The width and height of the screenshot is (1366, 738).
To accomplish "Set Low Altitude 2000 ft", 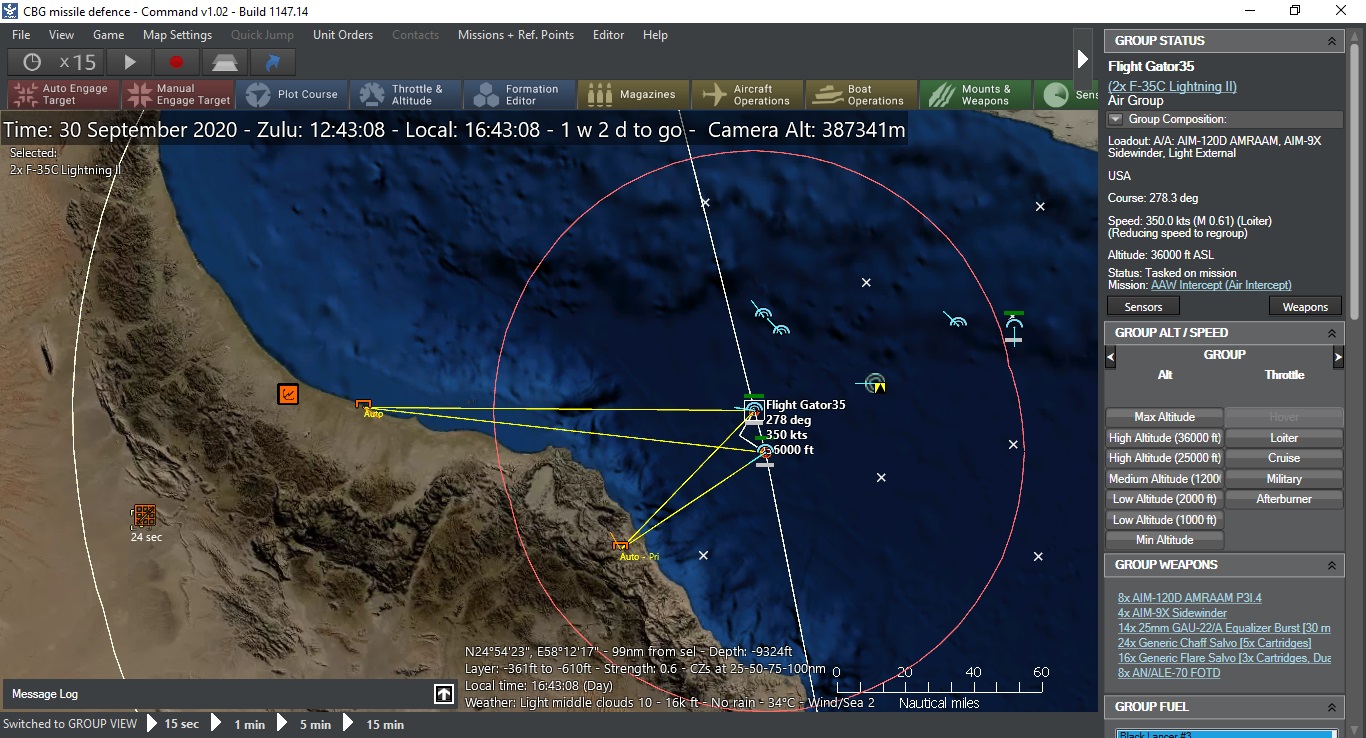I will [x=1165, y=499].
